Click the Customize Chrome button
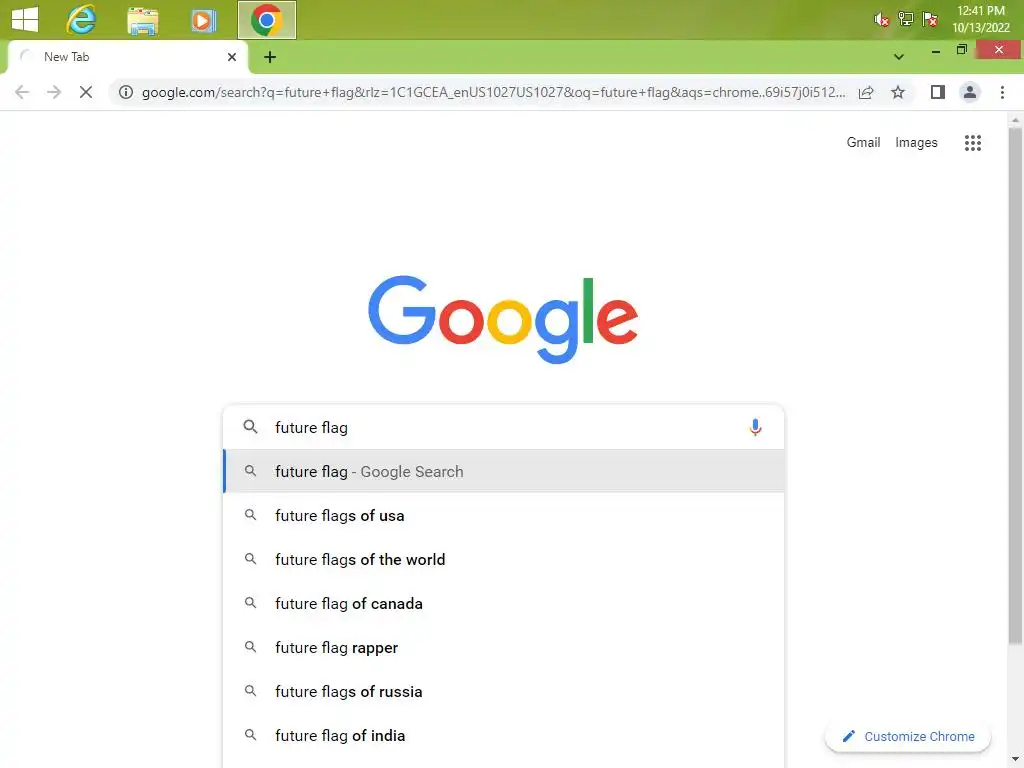 point(908,736)
